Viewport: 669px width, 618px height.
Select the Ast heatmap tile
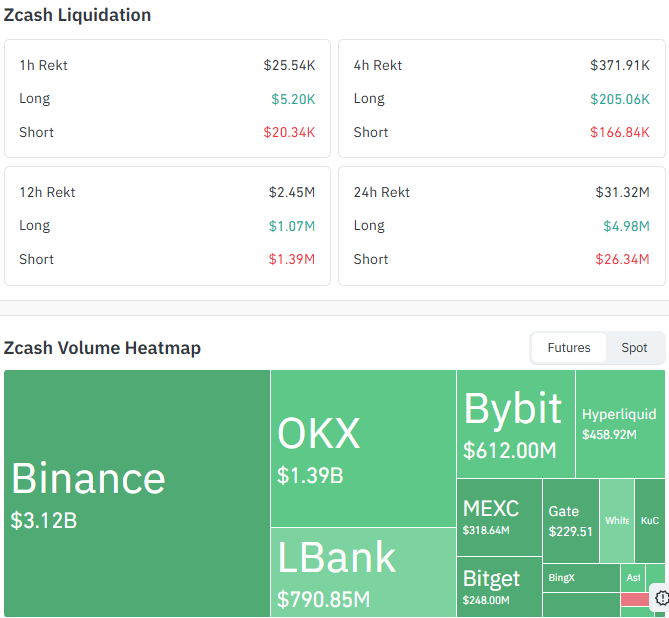[633, 578]
